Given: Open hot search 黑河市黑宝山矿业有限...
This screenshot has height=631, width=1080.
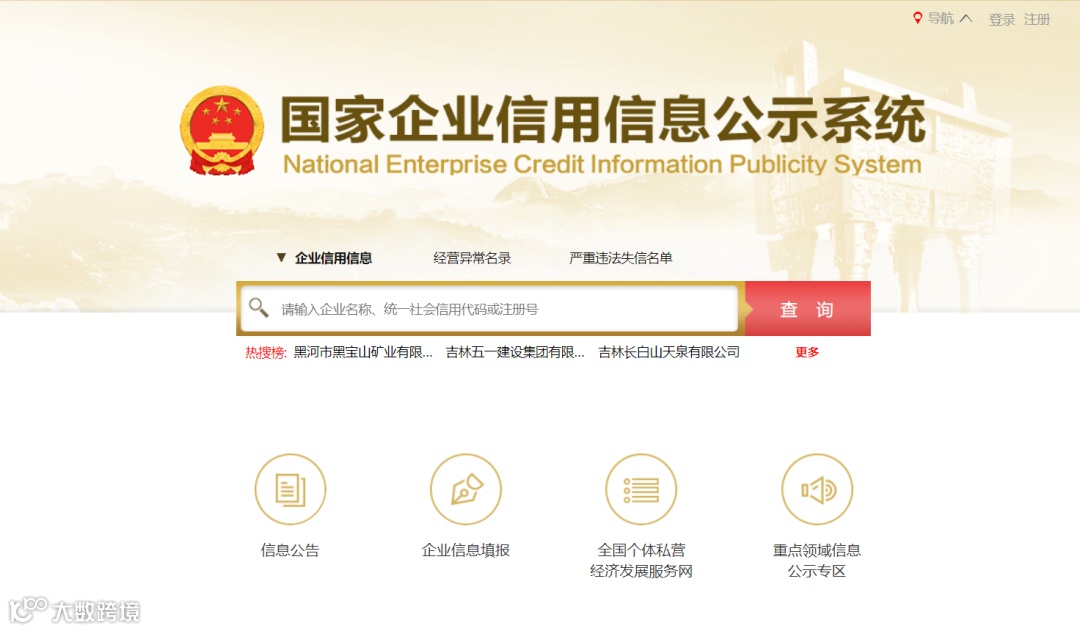Looking at the screenshot, I should pyautogui.click(x=363, y=352).
